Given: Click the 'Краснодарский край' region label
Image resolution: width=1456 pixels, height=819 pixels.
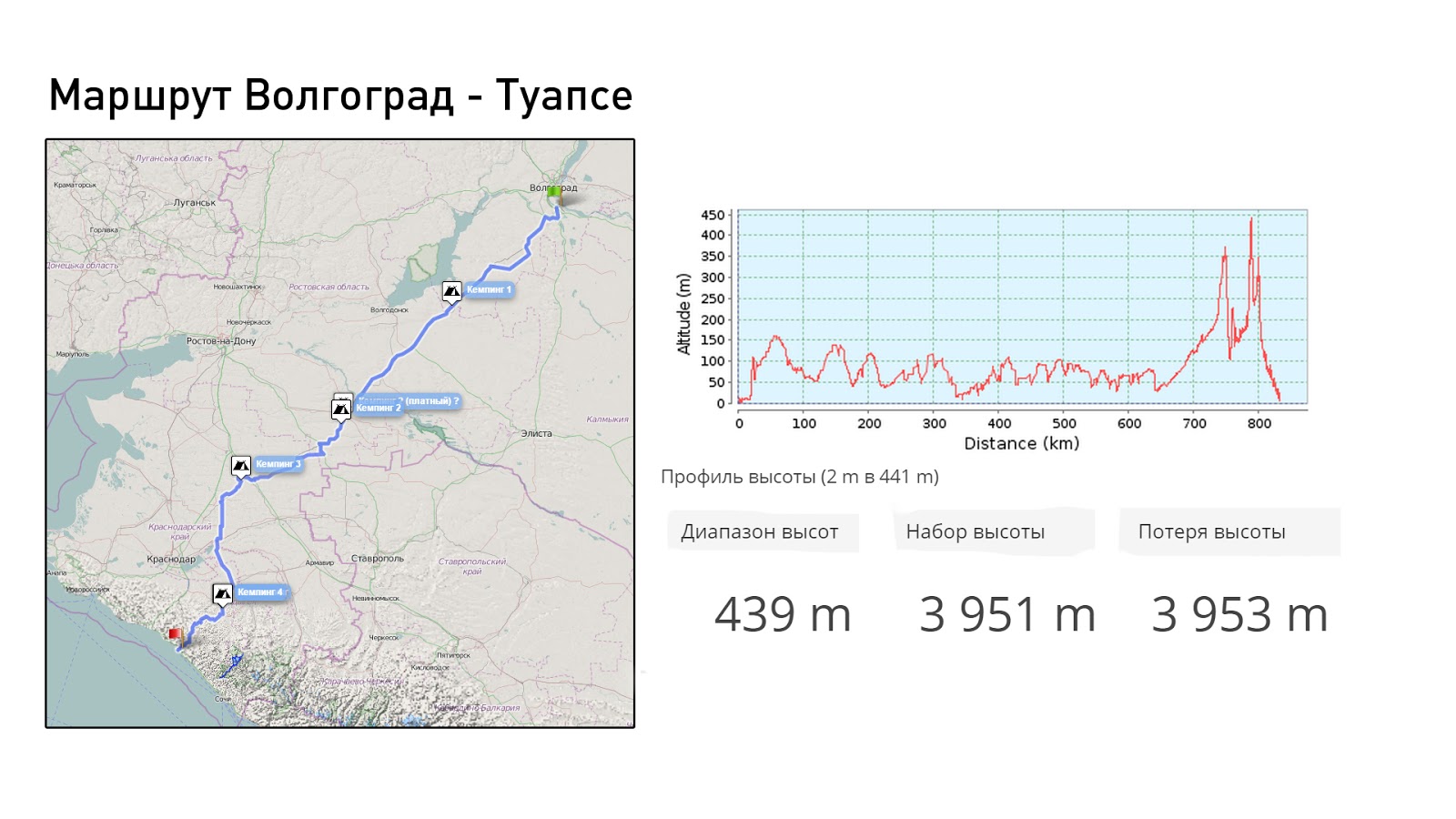Looking at the screenshot, I should click(180, 531).
